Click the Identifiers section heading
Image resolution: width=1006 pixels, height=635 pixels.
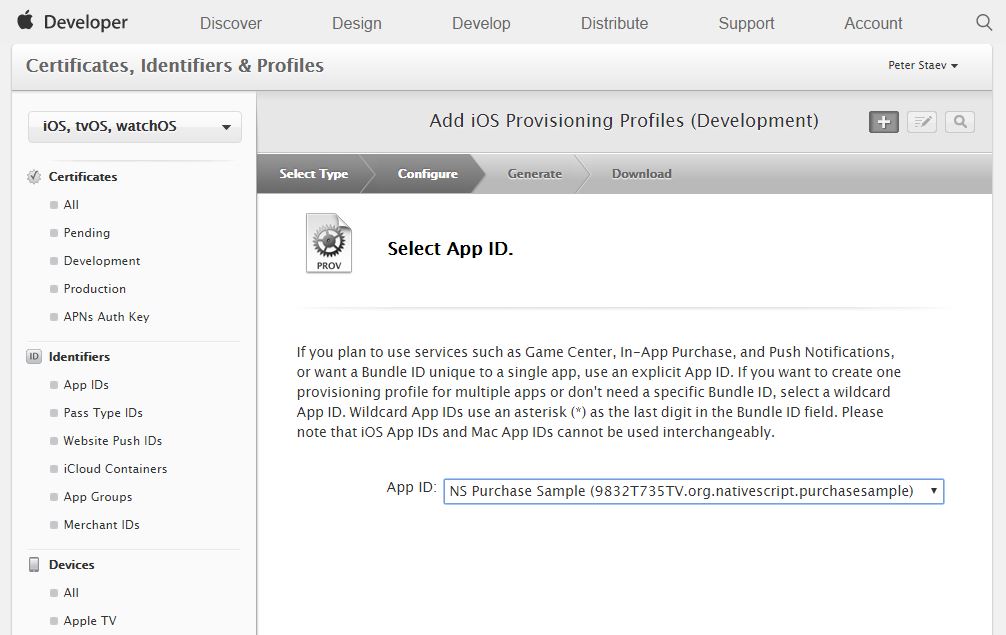point(80,357)
